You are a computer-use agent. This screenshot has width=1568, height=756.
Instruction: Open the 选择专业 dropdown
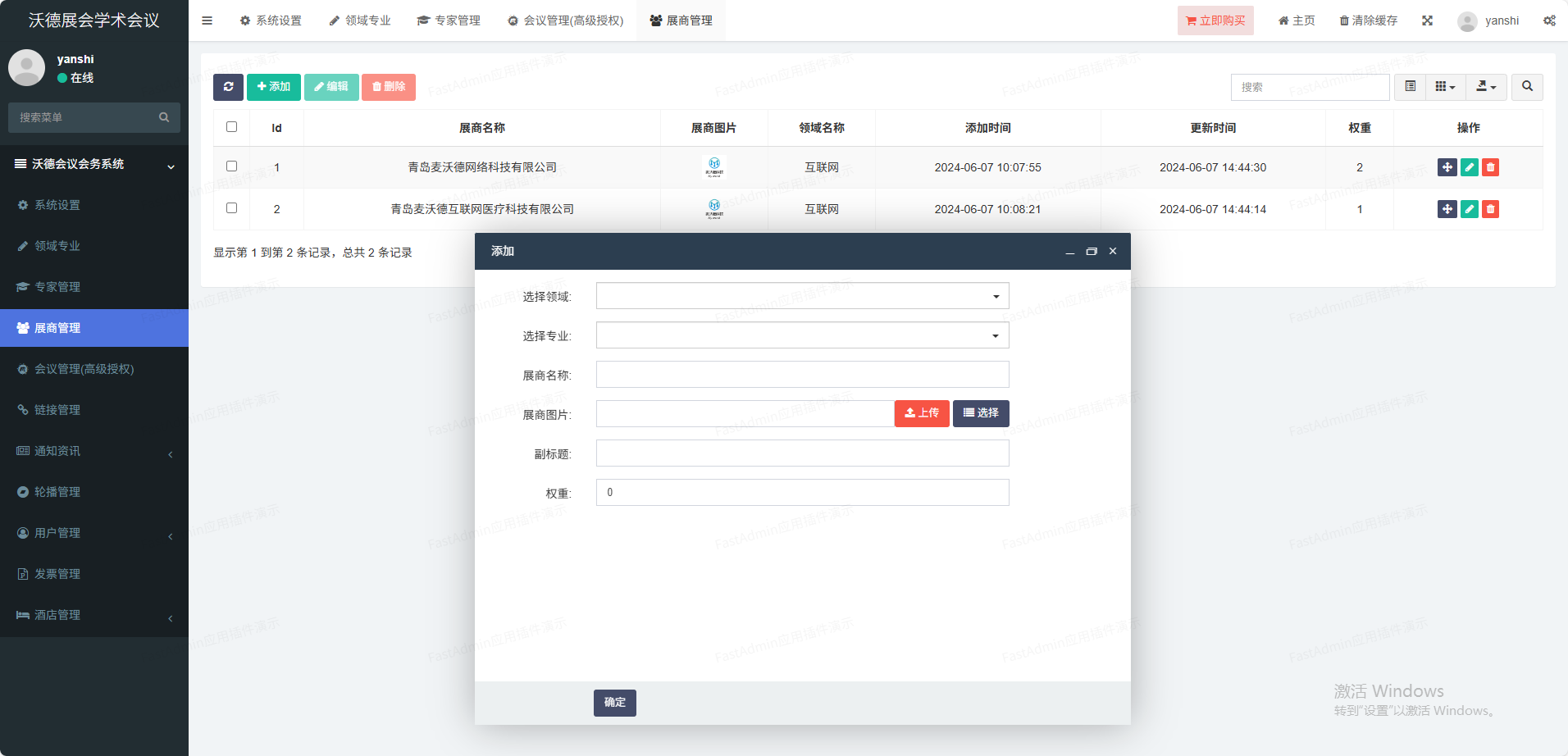click(802, 335)
